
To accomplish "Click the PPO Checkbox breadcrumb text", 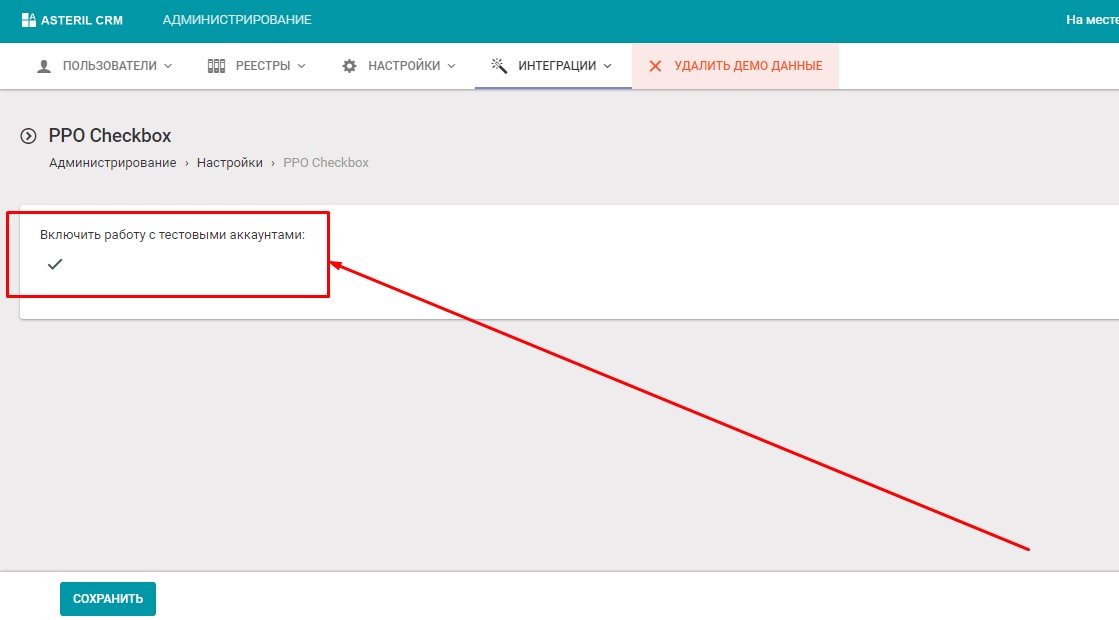I will pyautogui.click(x=326, y=163).
